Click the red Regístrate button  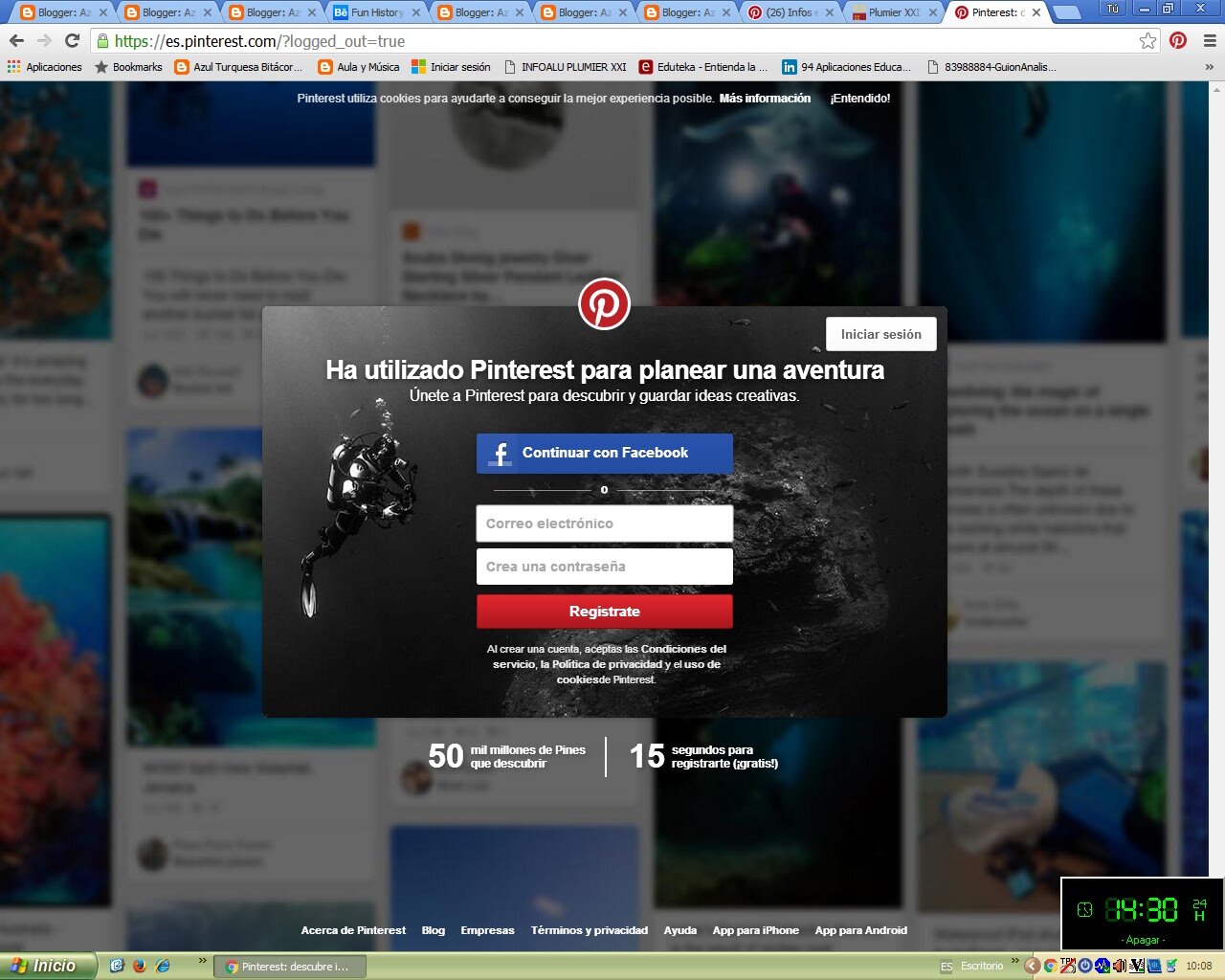(604, 612)
